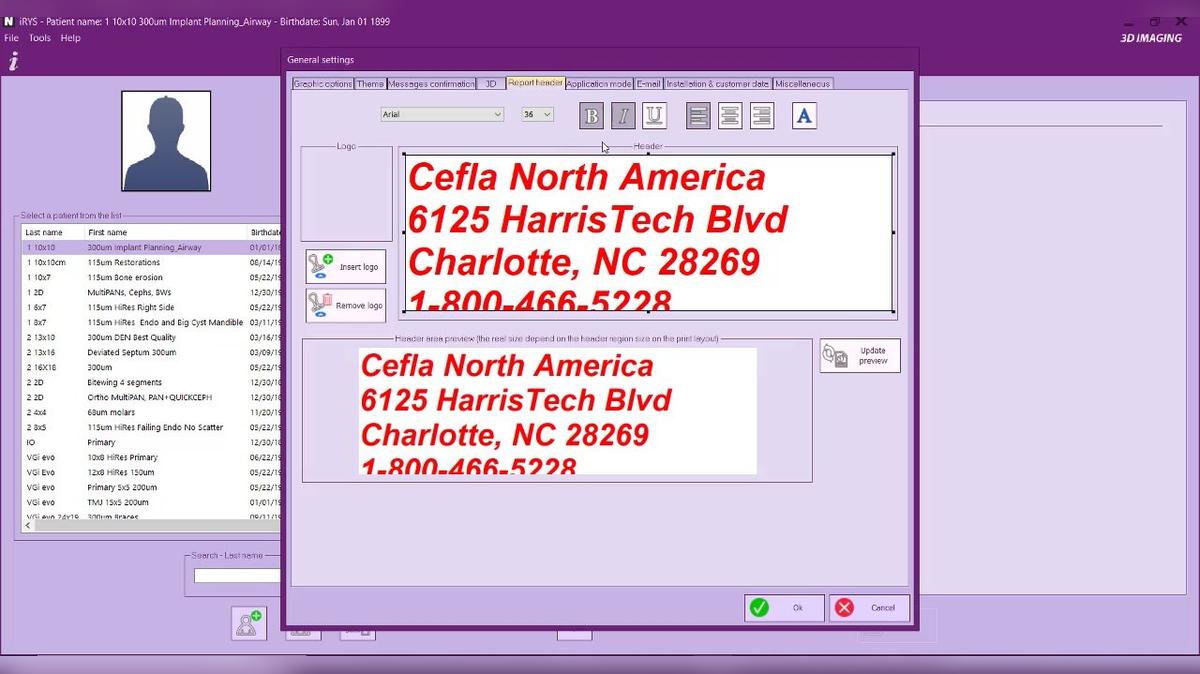
Task: Select patient MultiPANs, Cephs, BWs
Action: pos(152,292)
